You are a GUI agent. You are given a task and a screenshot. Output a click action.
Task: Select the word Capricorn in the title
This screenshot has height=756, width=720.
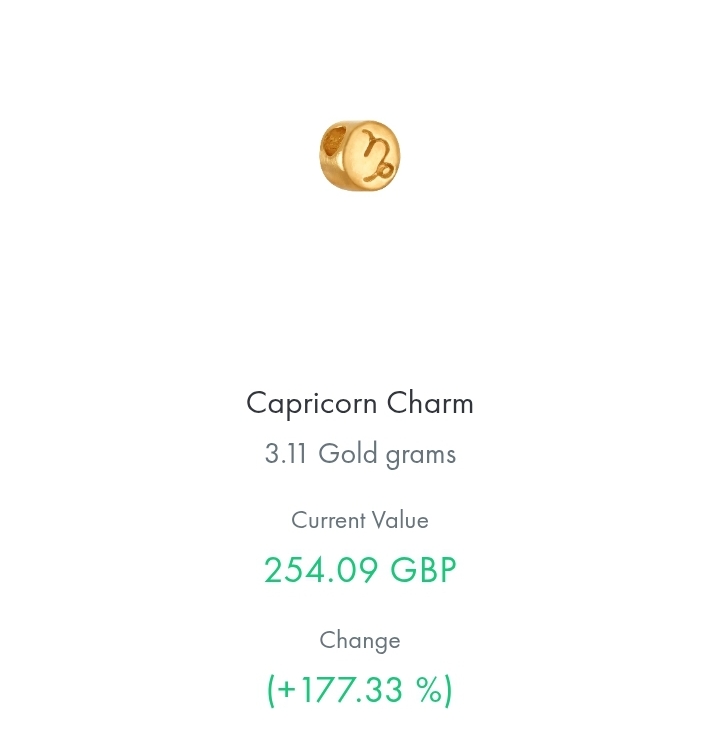[x=312, y=404]
